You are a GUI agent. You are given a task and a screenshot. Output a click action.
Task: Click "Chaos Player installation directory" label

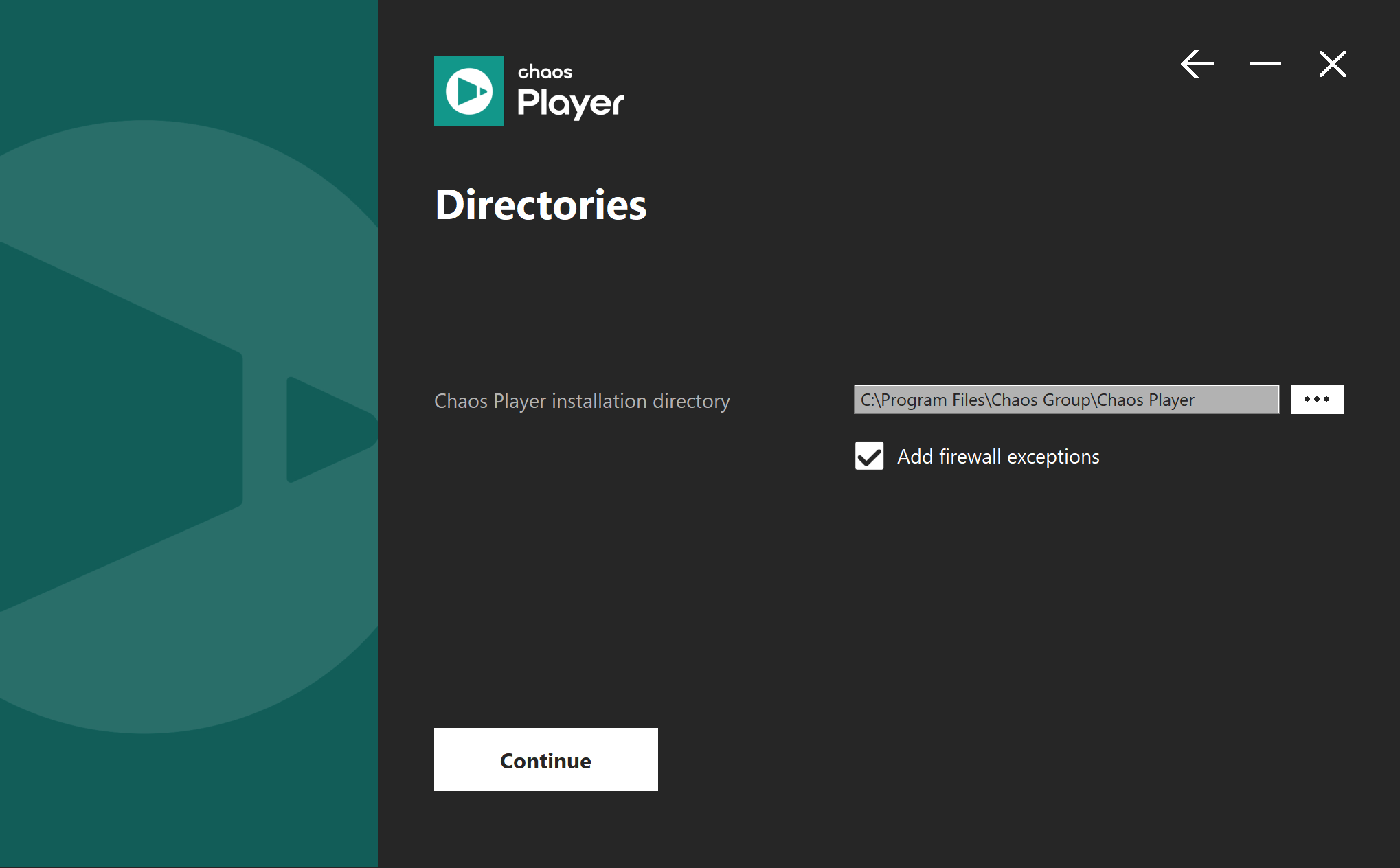point(582,401)
